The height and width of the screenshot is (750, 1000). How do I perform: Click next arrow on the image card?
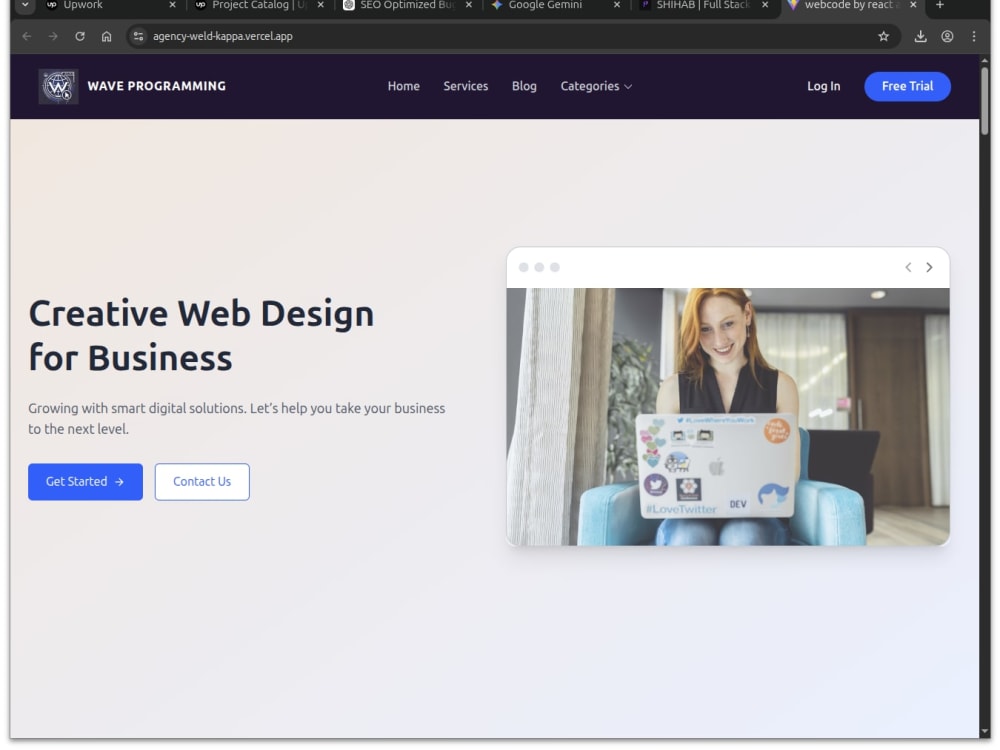(929, 267)
